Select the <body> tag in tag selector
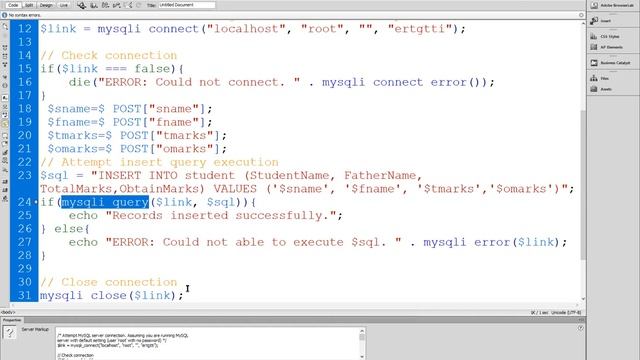 tap(8, 312)
